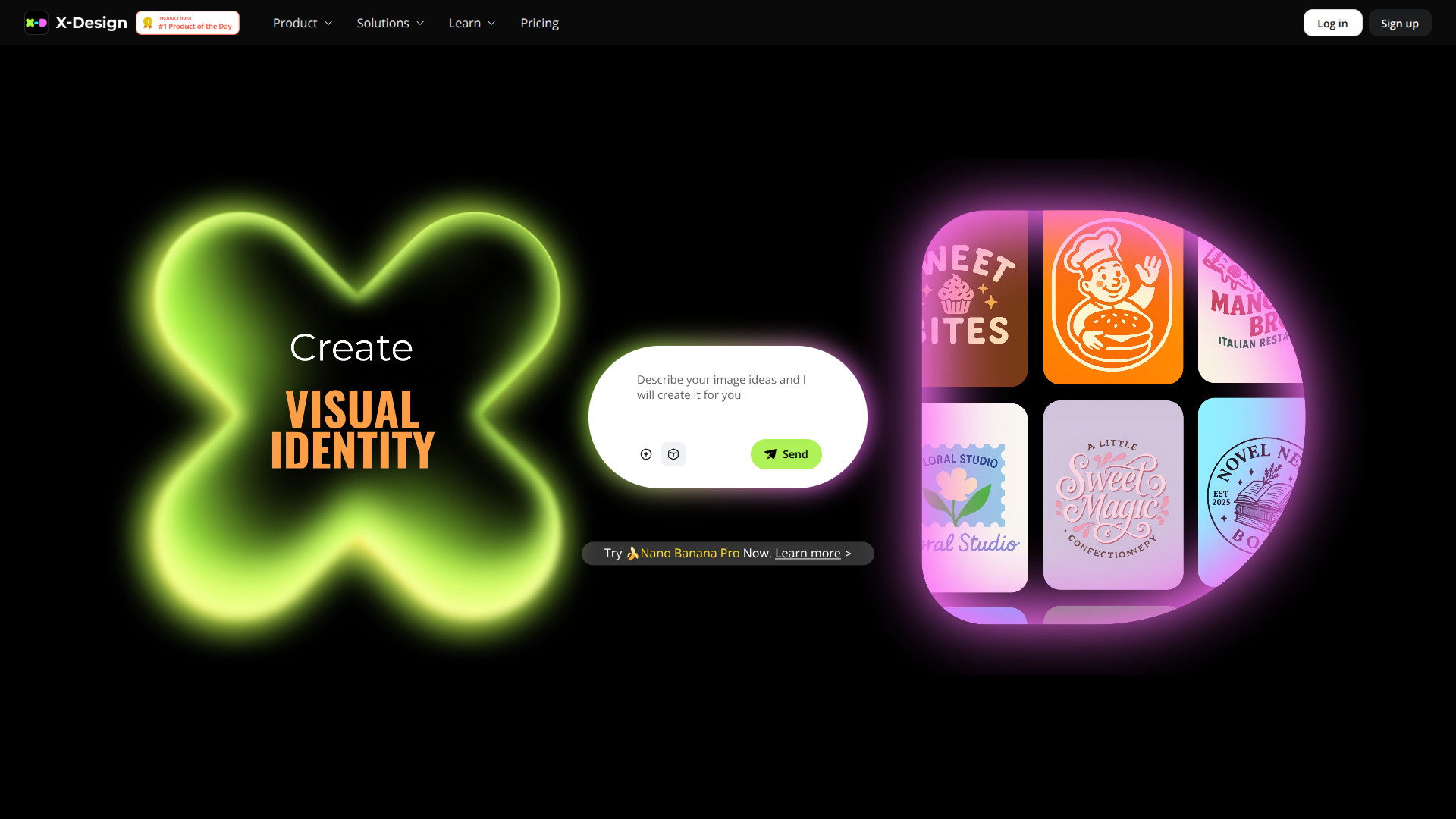Open the Floral Studio stamp thumbnail

pyautogui.click(x=974, y=497)
